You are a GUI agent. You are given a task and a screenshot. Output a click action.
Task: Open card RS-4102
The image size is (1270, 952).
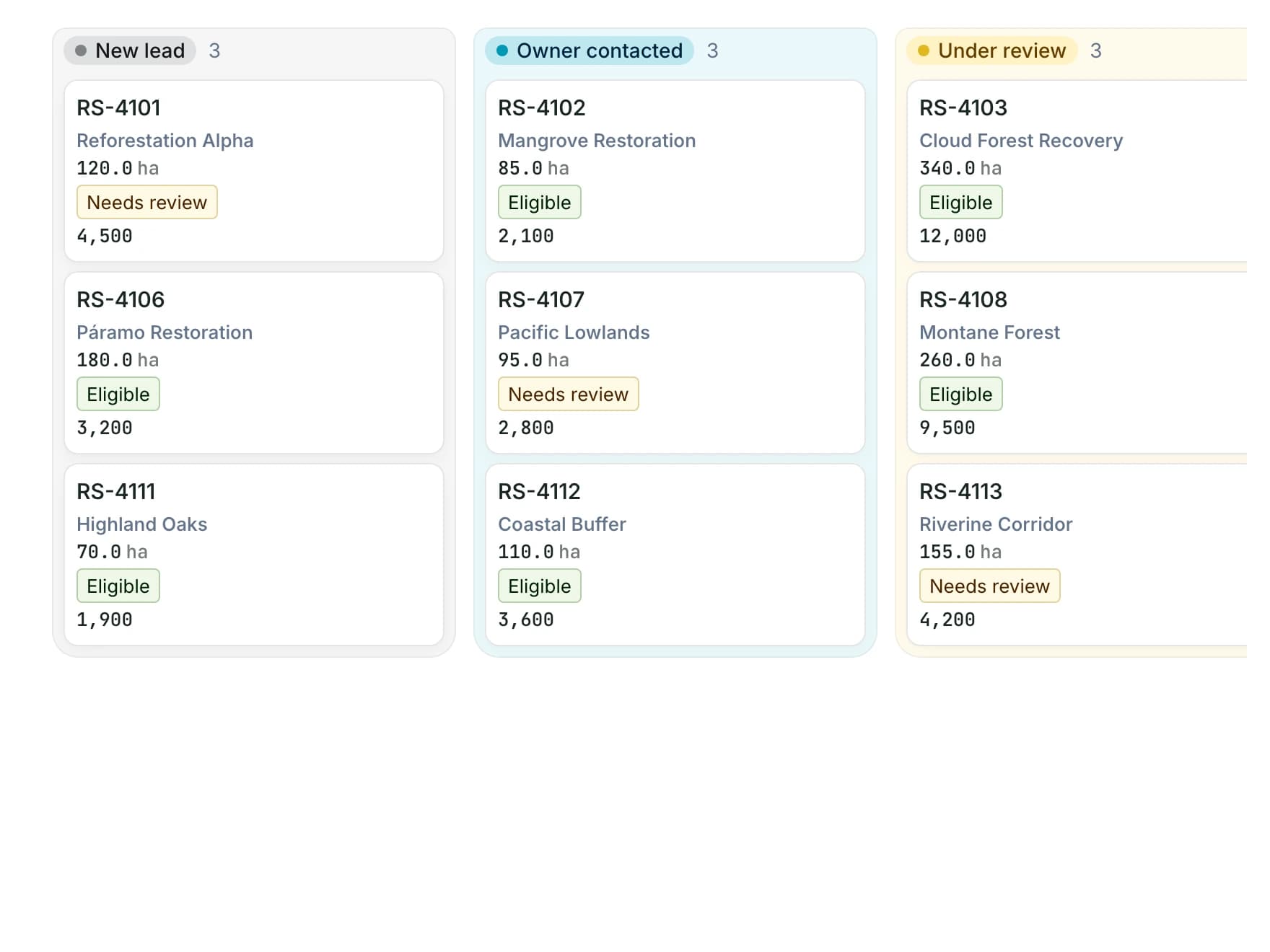tap(675, 171)
